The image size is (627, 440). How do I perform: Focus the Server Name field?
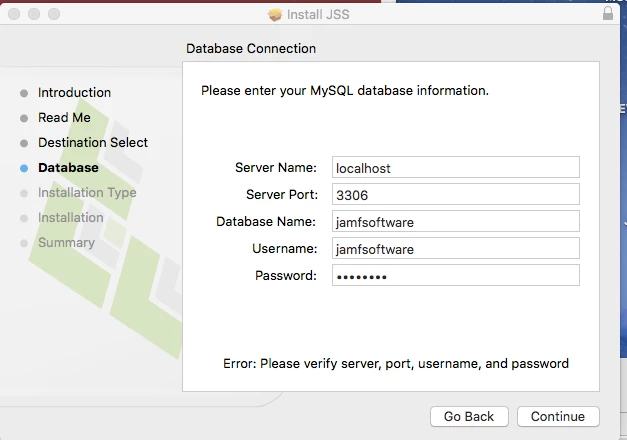(455, 167)
